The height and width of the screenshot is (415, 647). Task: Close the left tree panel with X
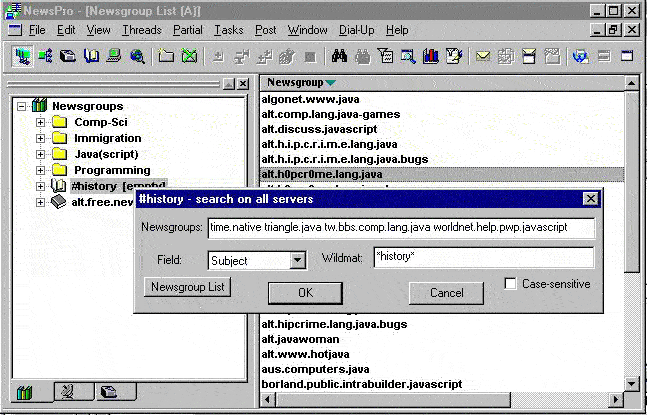243,84
